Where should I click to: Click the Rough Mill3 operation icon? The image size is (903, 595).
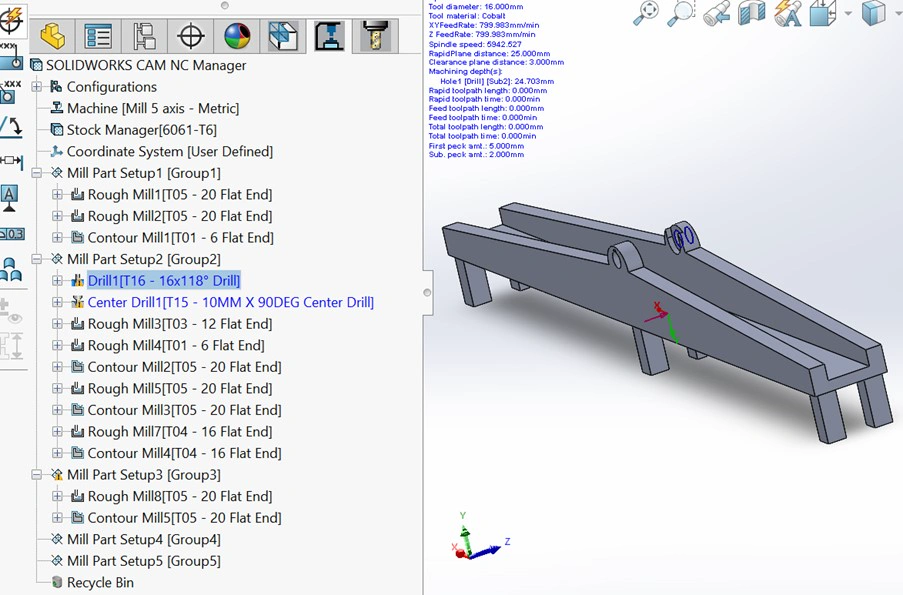coord(77,324)
